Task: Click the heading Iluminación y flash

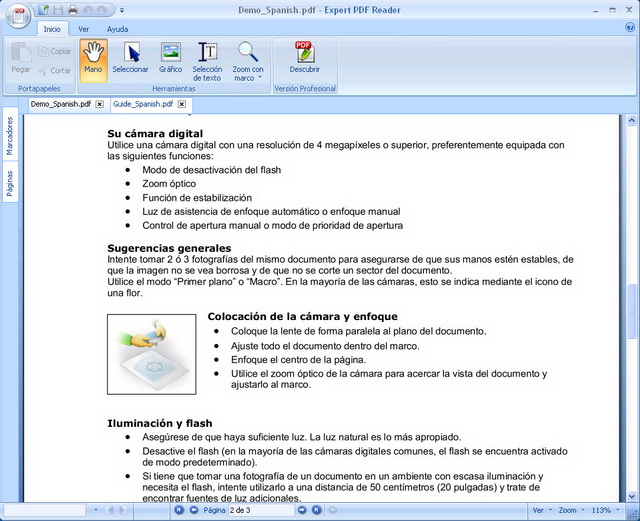Action: pyautogui.click(x=160, y=423)
